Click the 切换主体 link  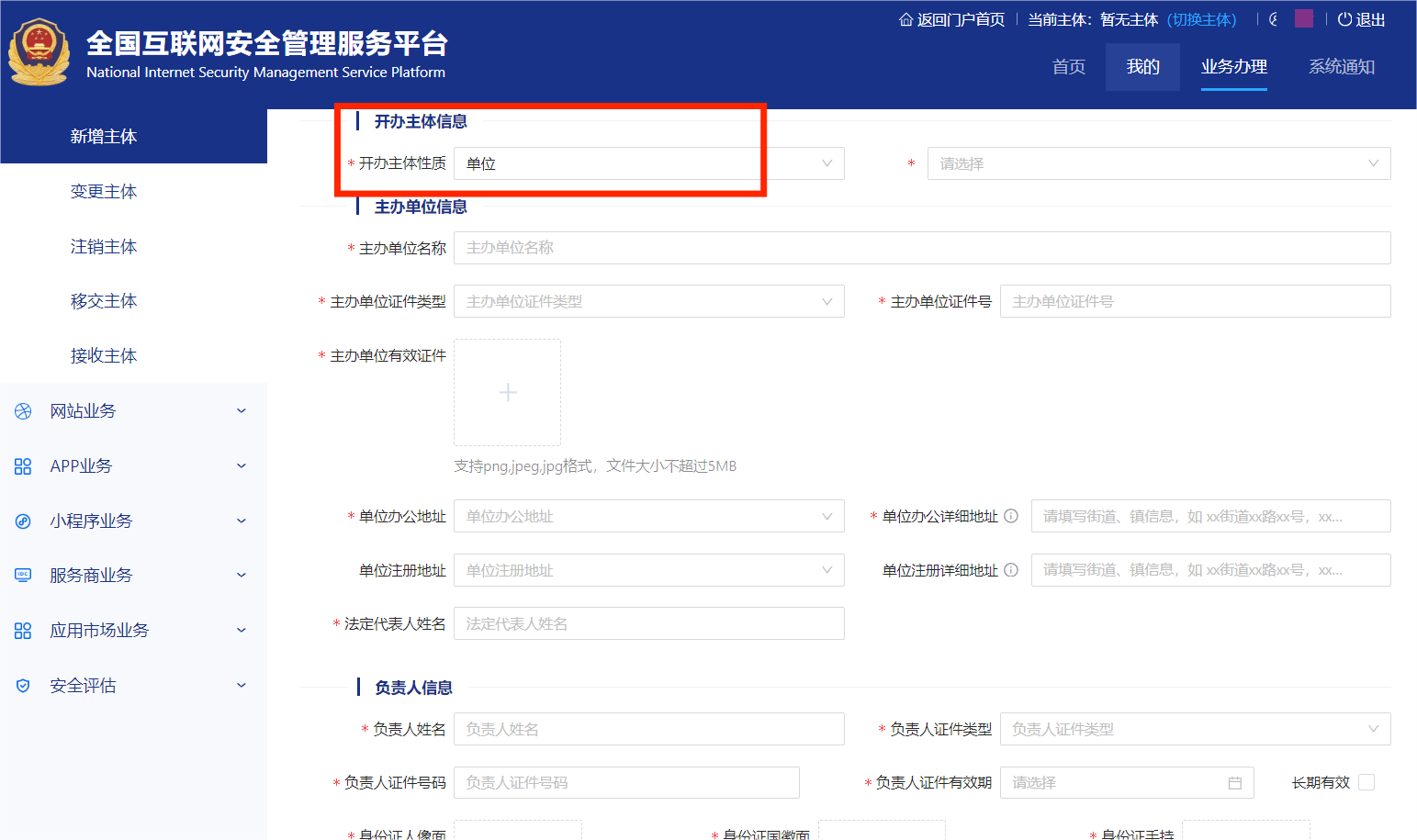point(1203,19)
